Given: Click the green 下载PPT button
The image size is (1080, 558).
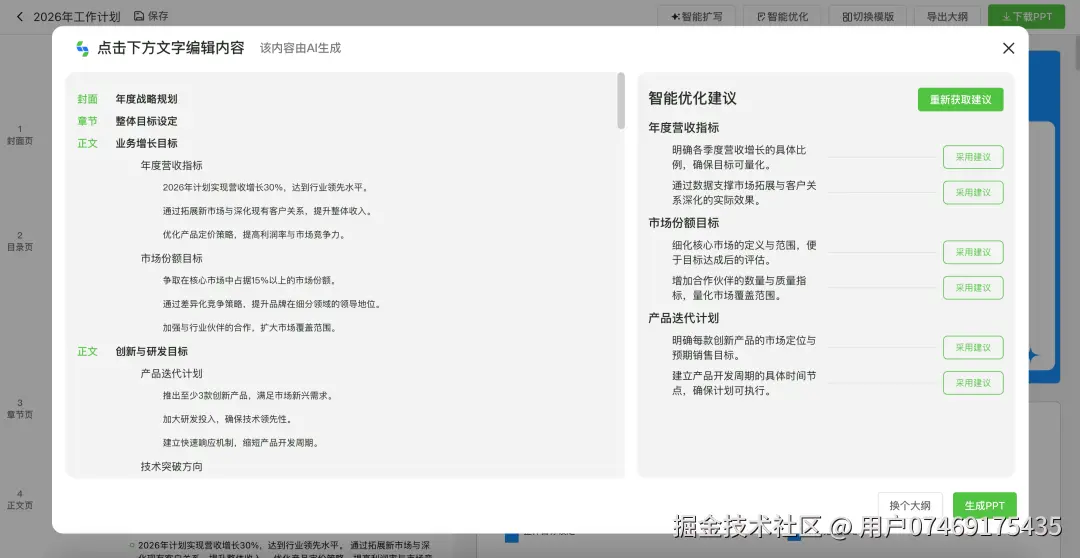Looking at the screenshot, I should (x=1026, y=17).
